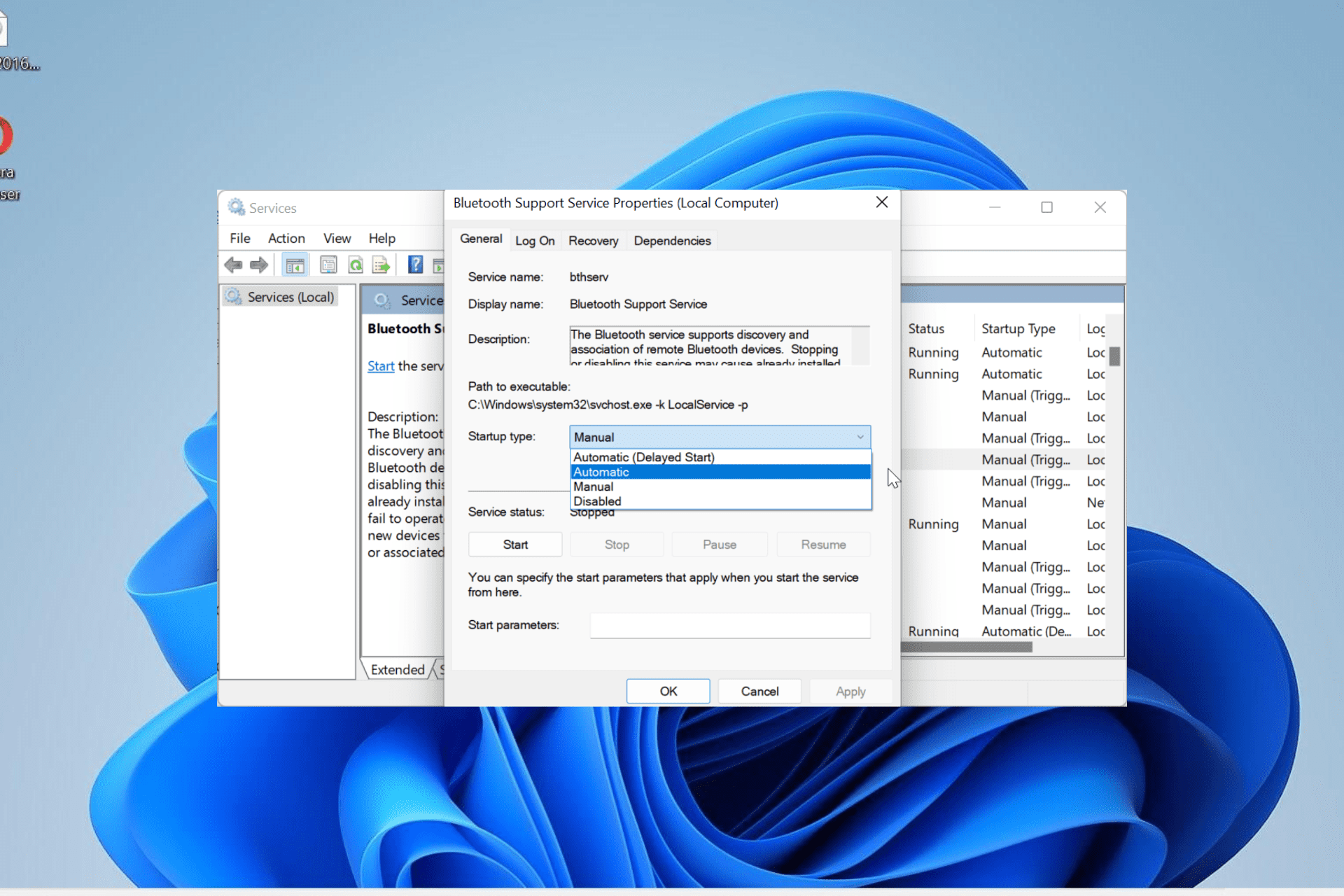Choose the Disabled startup option
The image size is (1344, 896).
[721, 501]
